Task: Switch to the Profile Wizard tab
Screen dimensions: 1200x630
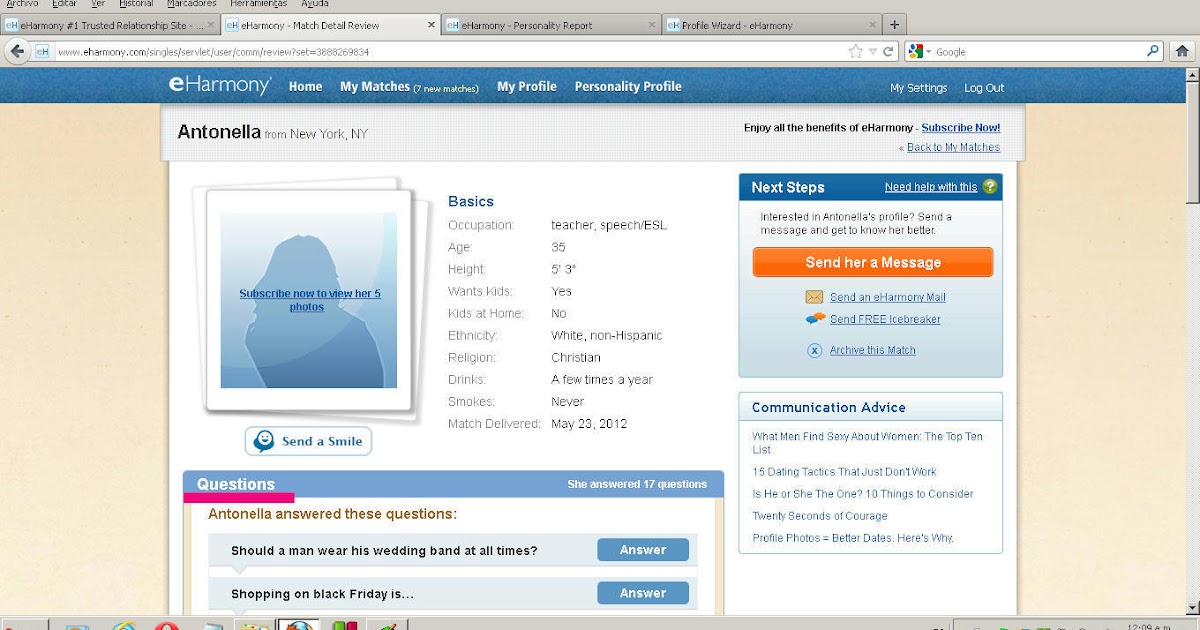Action: tap(772, 25)
